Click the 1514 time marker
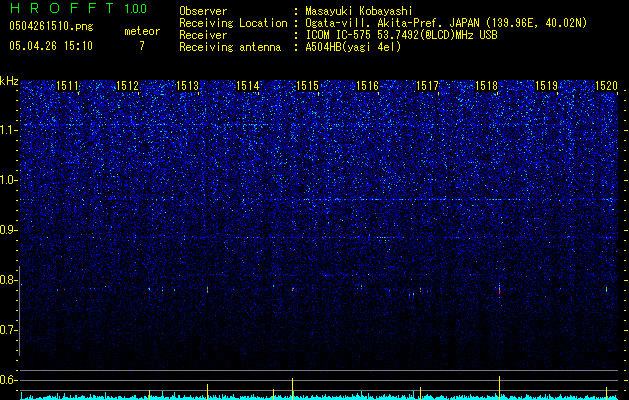Screen dimensions: 629x400 (248, 85)
